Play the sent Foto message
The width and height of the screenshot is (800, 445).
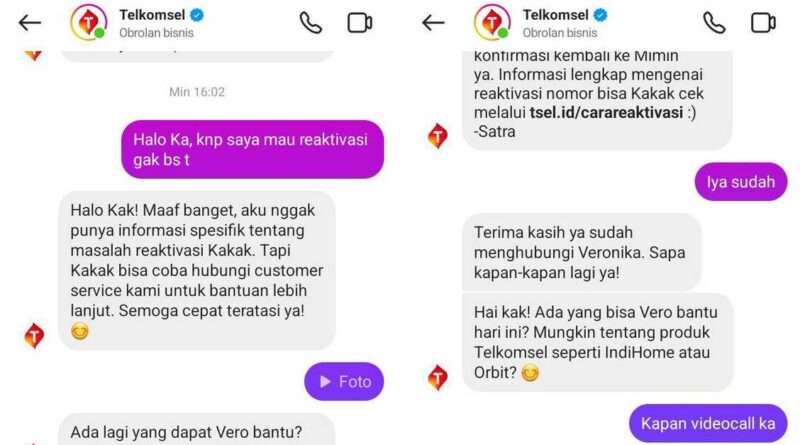[344, 382]
